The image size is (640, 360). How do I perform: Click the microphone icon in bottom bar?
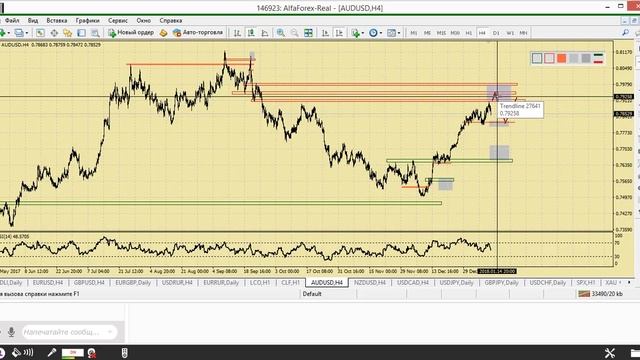[51, 353]
